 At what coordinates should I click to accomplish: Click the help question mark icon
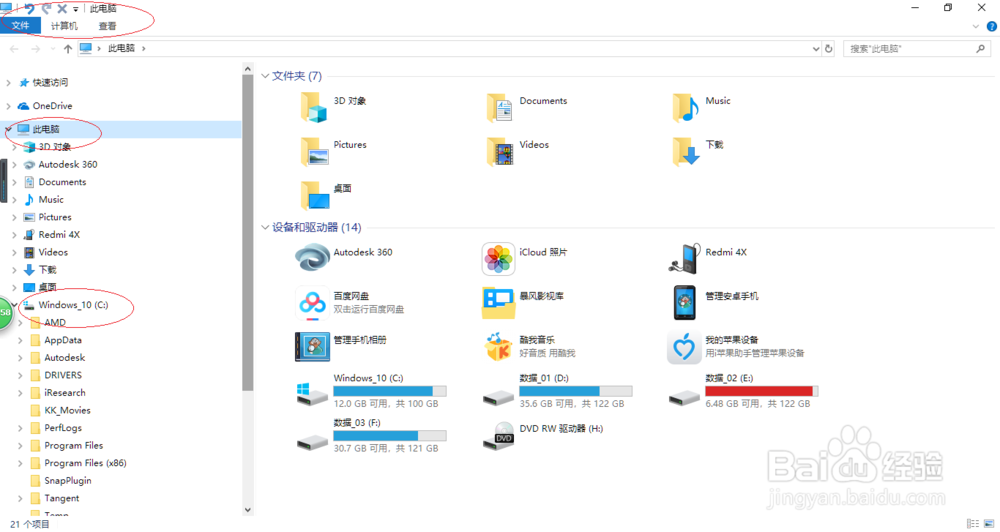click(992, 26)
